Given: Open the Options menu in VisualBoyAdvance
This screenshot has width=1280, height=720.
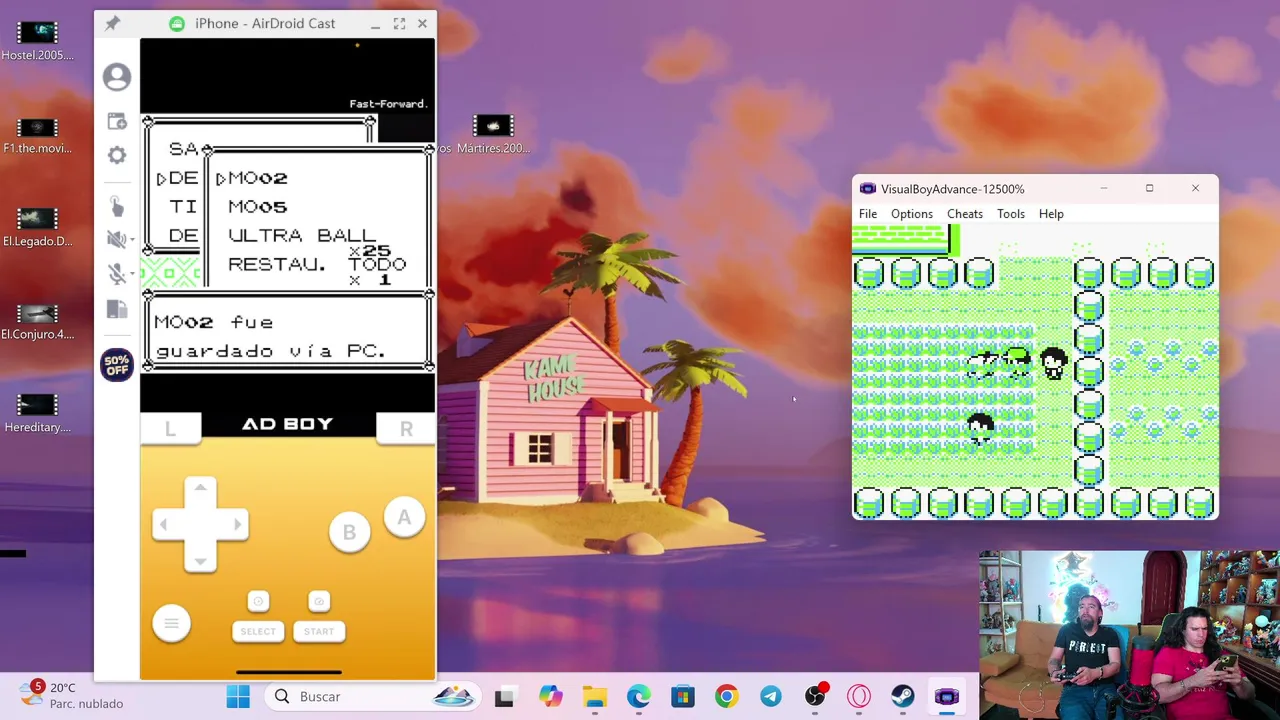Looking at the screenshot, I should tap(912, 214).
